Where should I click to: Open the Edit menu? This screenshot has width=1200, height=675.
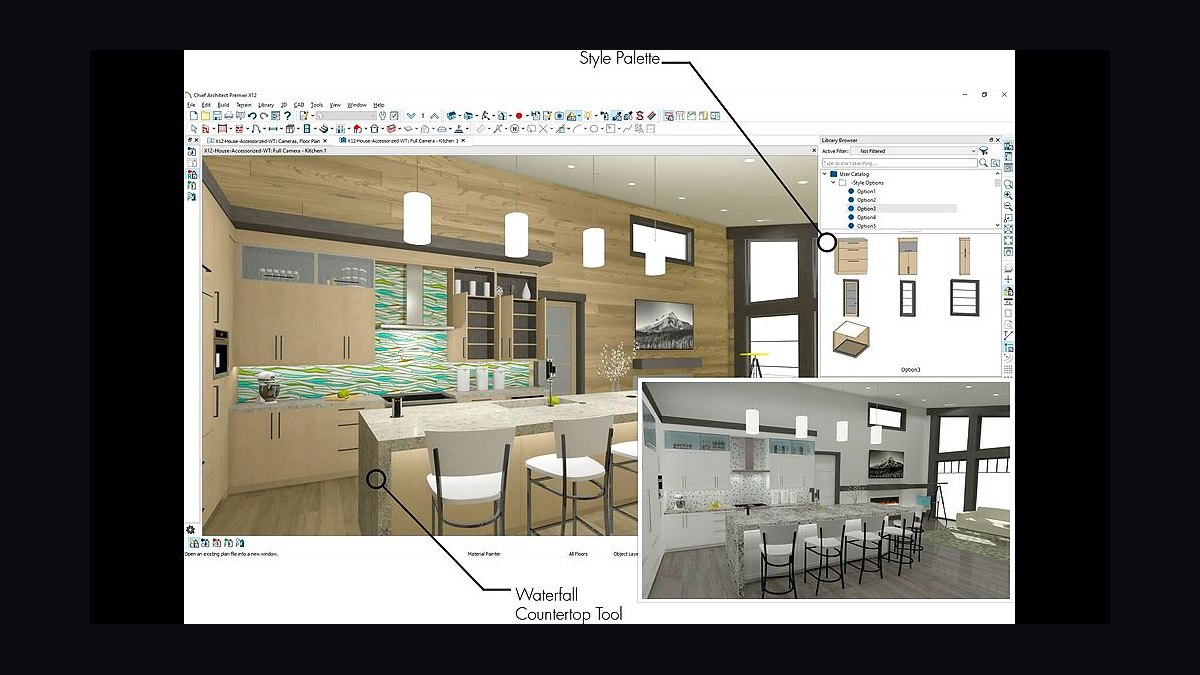point(206,105)
